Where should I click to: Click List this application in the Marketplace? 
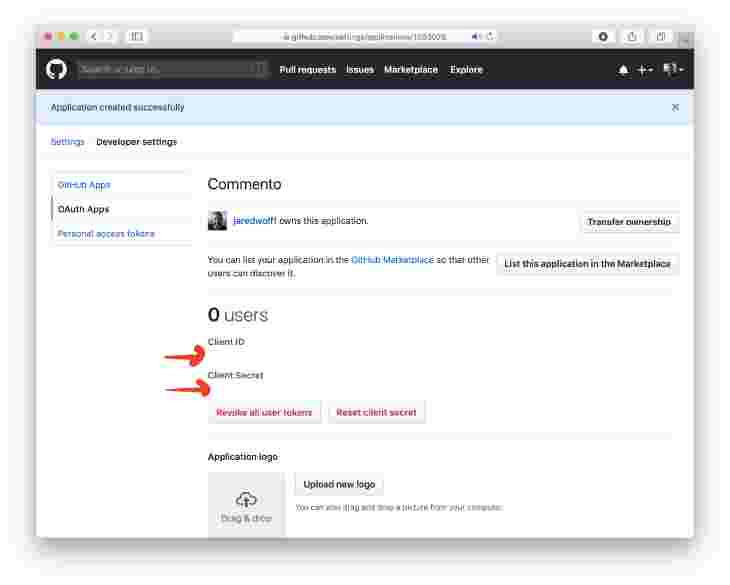coord(587,264)
